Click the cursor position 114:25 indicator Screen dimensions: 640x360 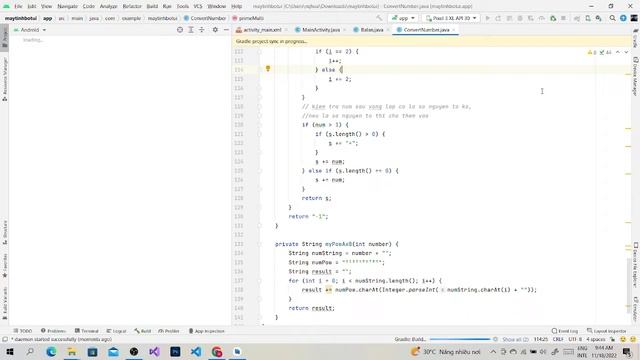click(541, 339)
